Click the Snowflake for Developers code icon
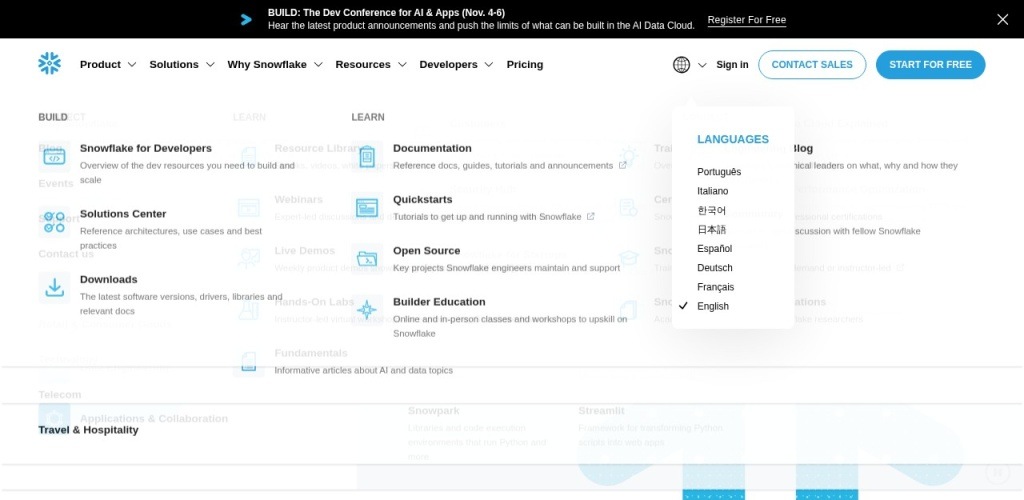Image resolution: width=1024 pixels, height=500 pixels. coord(55,156)
